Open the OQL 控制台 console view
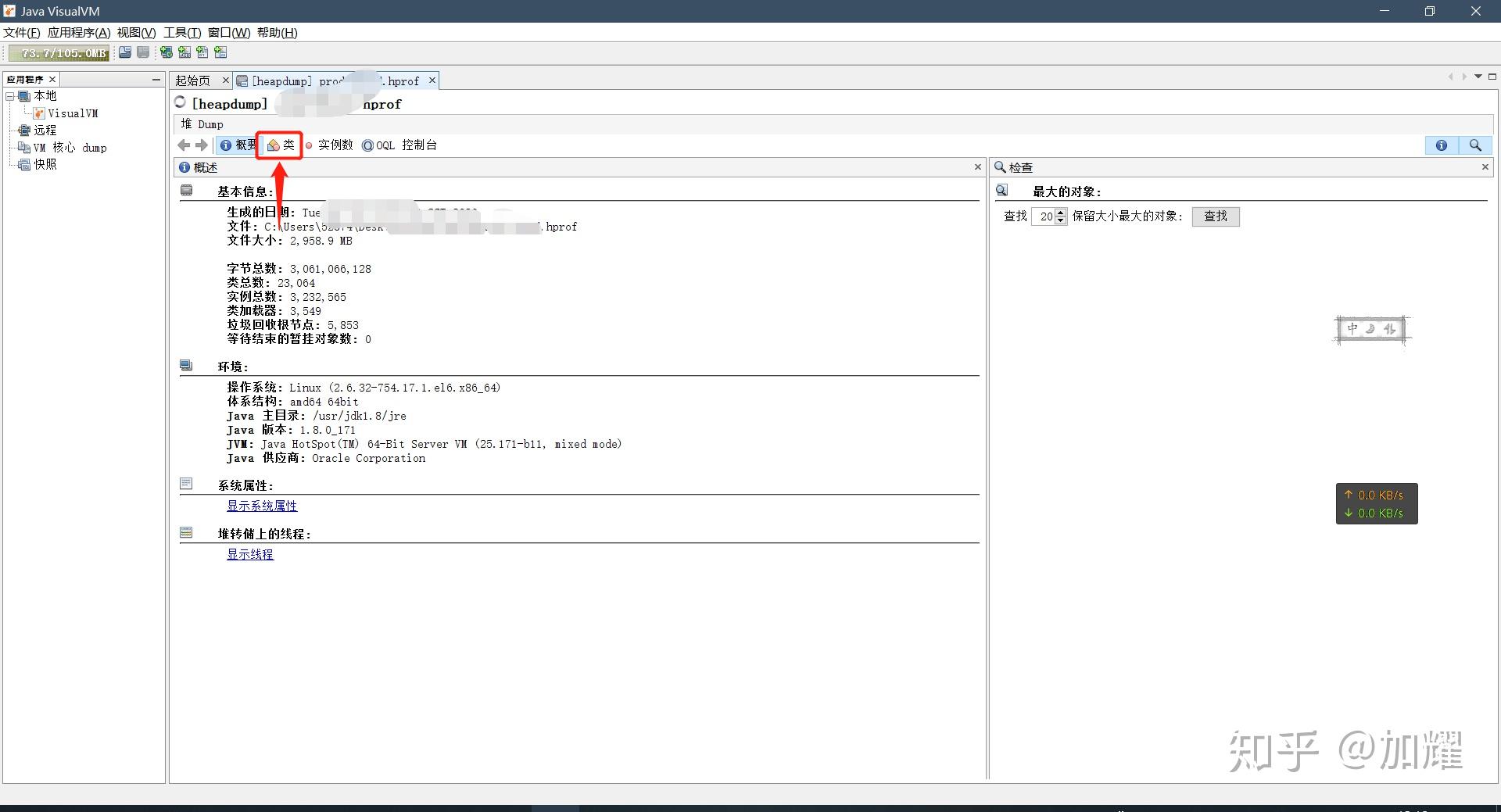The image size is (1501, 812). pos(399,145)
